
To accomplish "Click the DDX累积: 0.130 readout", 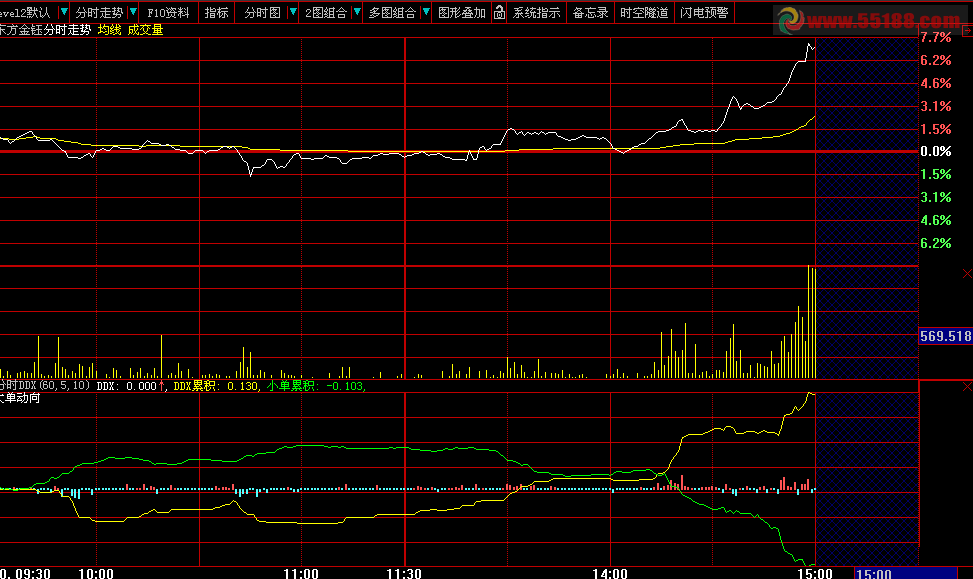I will pos(215,386).
